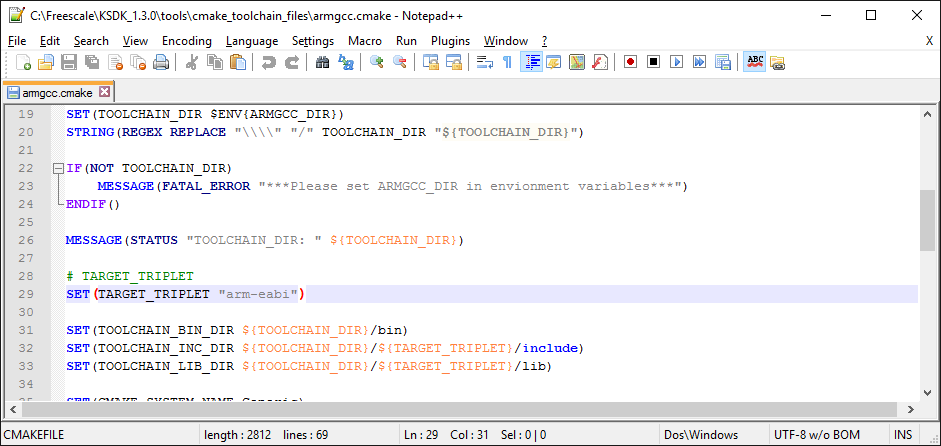Toggle synchronize horizontal scrolling icon
Viewport: 941px width, 446px height.
pyautogui.click(x=452, y=62)
